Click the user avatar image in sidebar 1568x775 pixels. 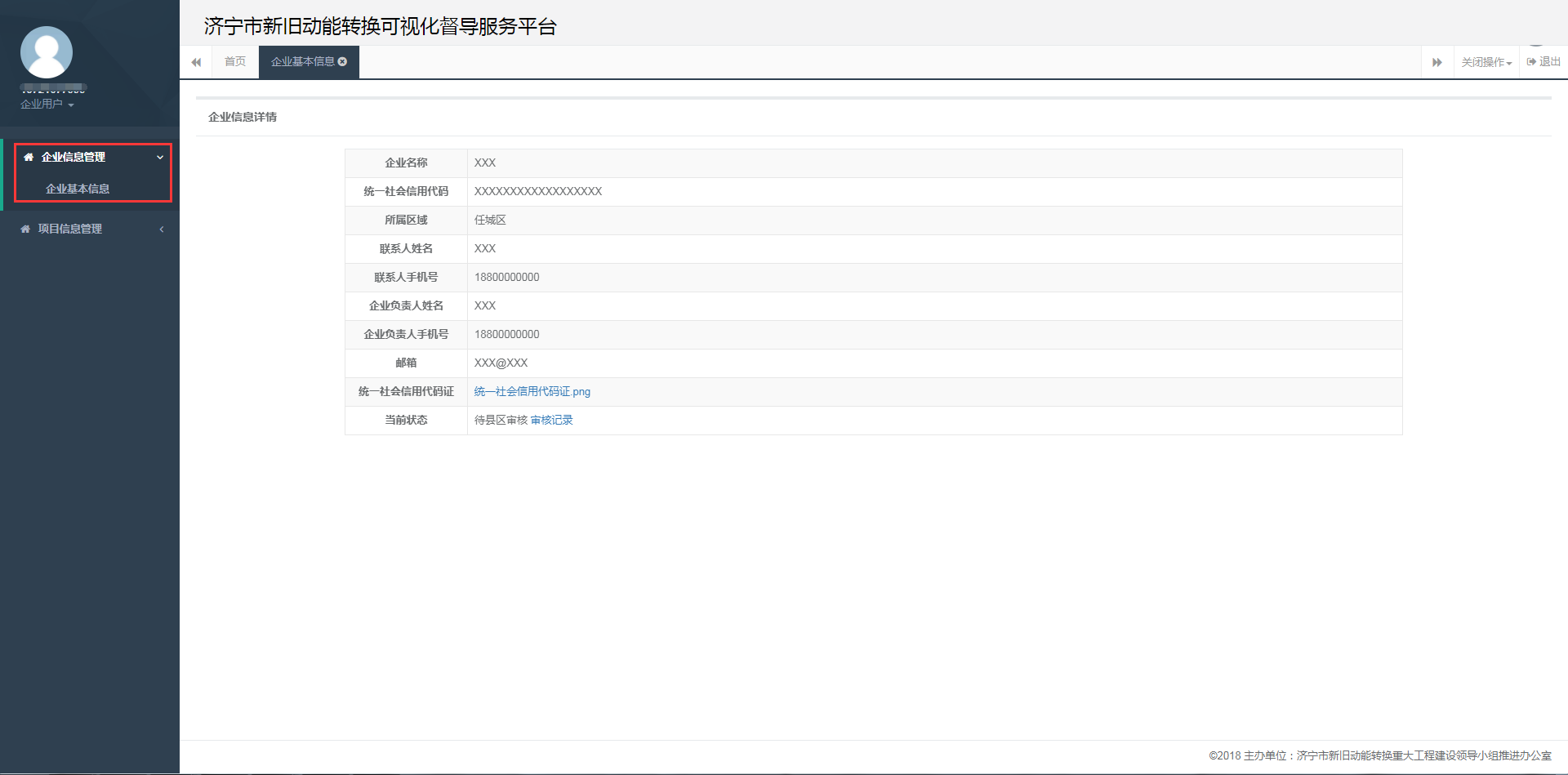tap(47, 51)
